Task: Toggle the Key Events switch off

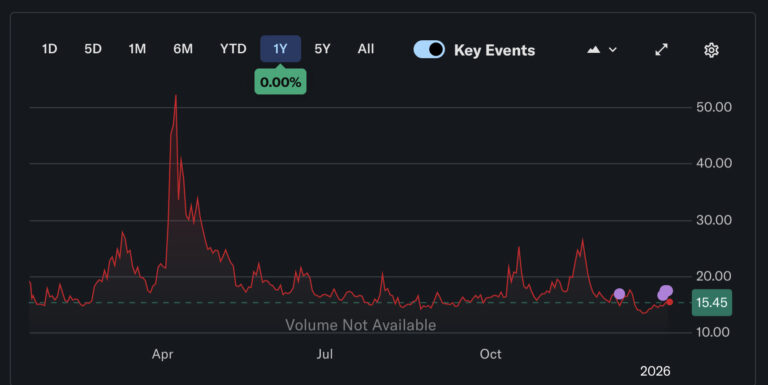Action: tap(429, 49)
